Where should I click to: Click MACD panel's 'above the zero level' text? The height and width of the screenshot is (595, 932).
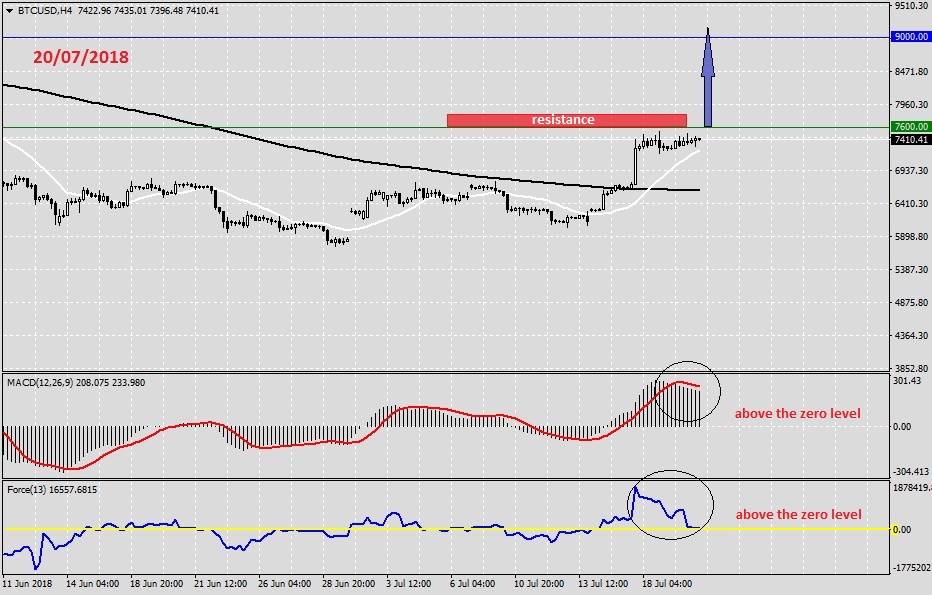click(x=798, y=413)
